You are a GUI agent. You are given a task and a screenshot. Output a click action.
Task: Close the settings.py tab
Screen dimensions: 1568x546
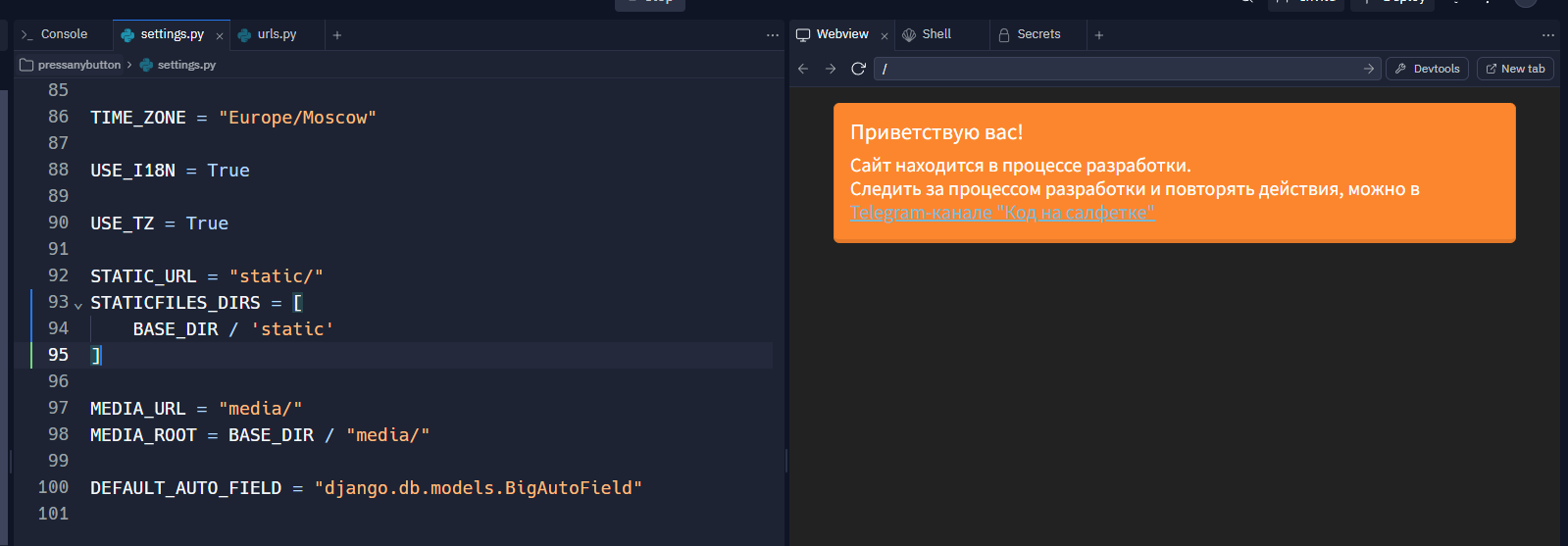pyautogui.click(x=220, y=35)
